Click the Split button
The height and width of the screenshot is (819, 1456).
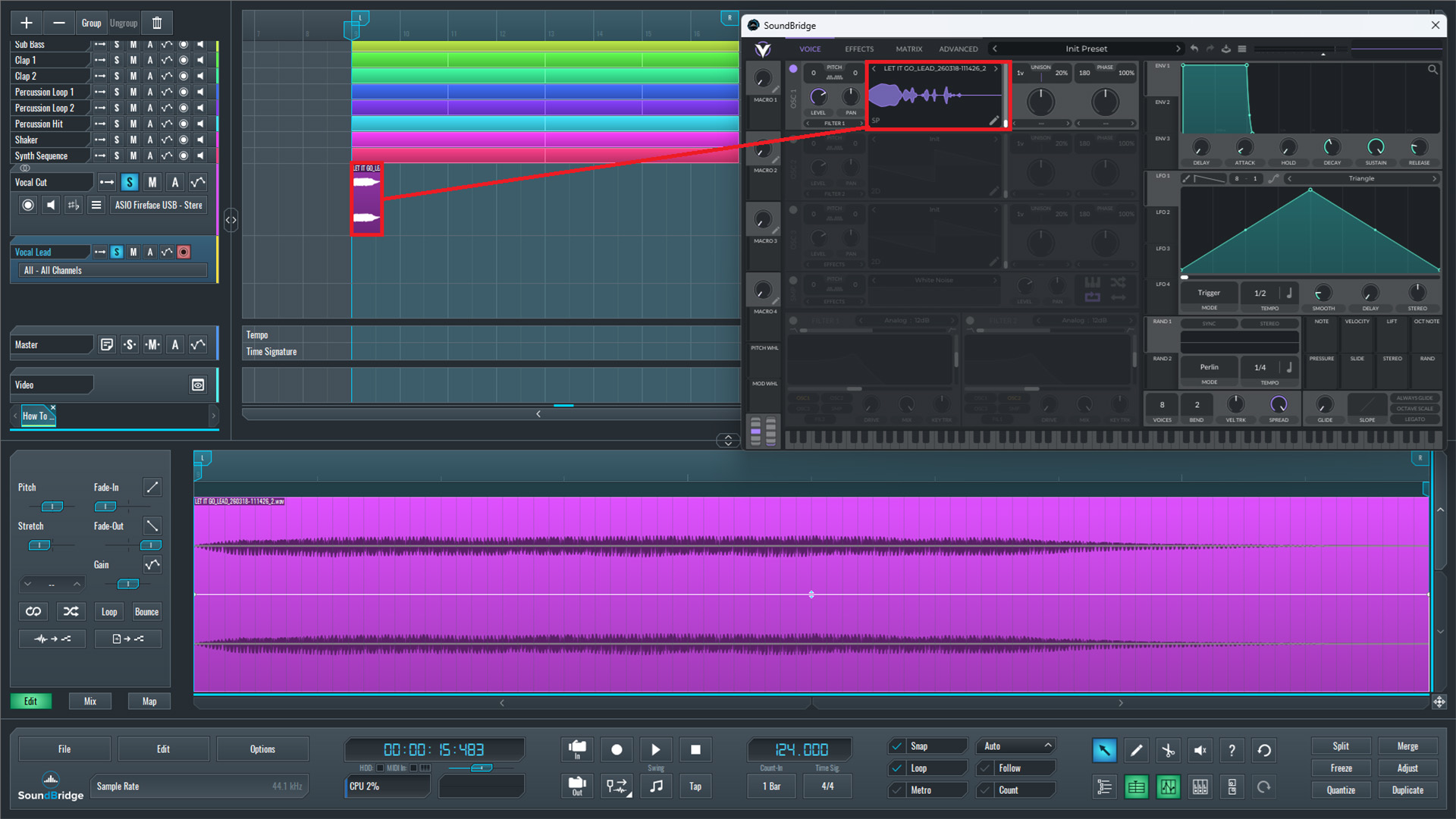coord(1341,746)
